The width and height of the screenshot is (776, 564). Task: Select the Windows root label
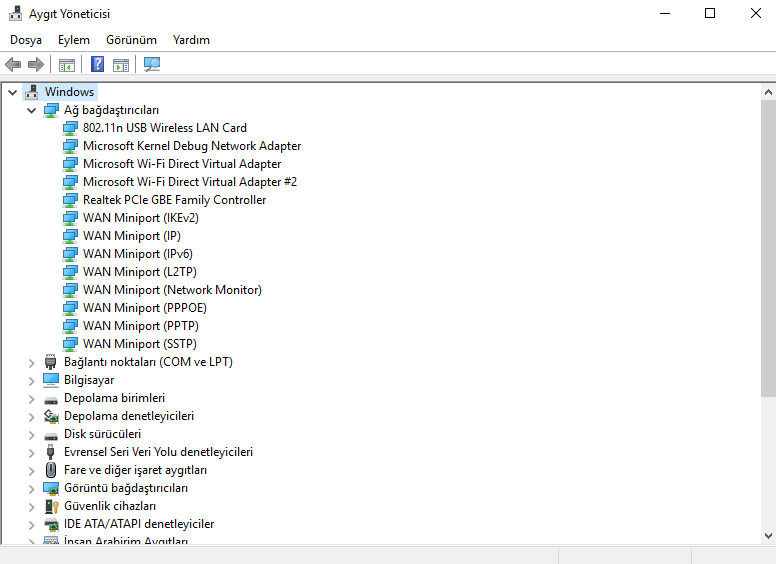pyautogui.click(x=69, y=92)
